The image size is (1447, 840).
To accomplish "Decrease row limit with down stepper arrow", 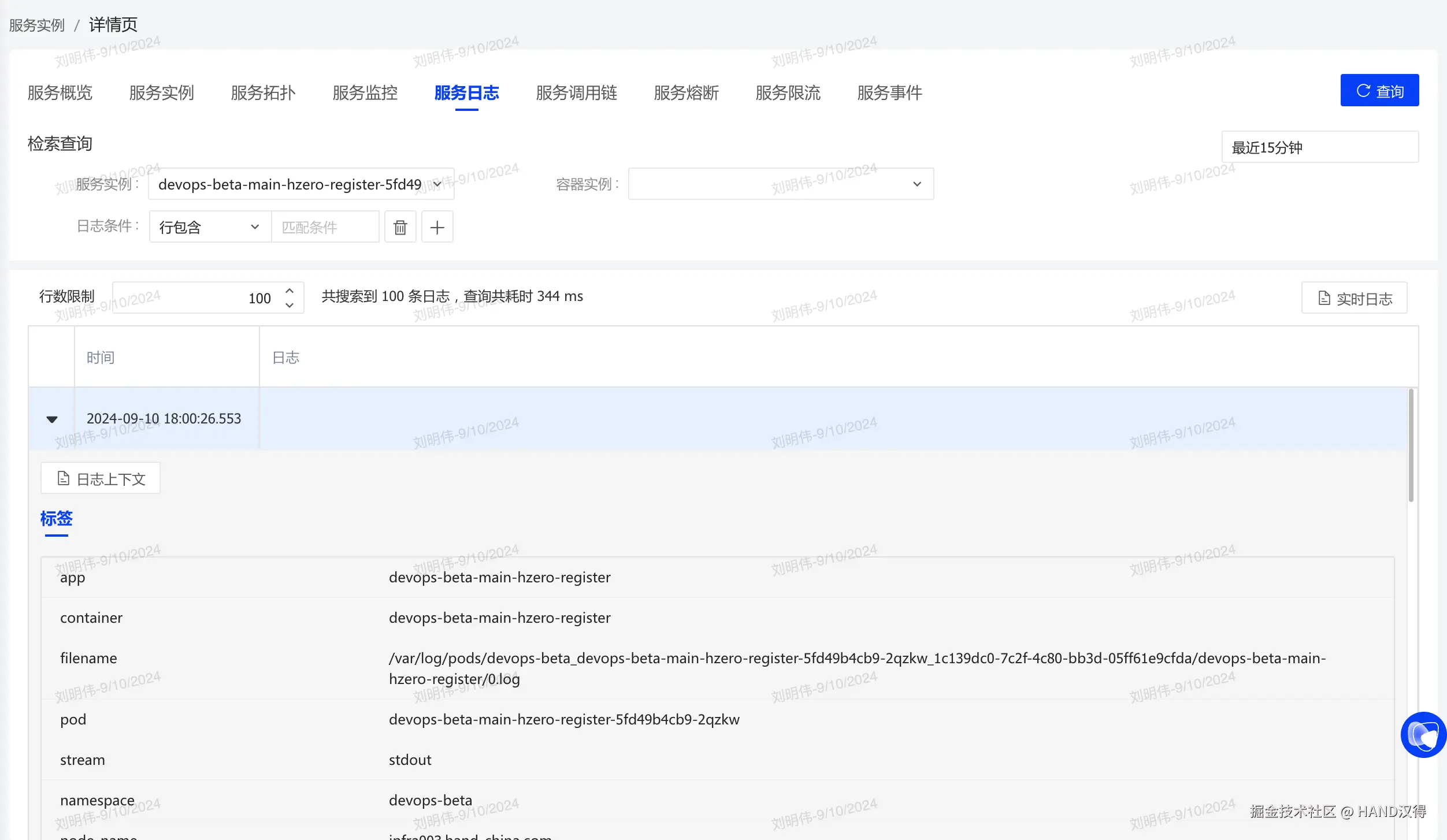I will coord(290,305).
